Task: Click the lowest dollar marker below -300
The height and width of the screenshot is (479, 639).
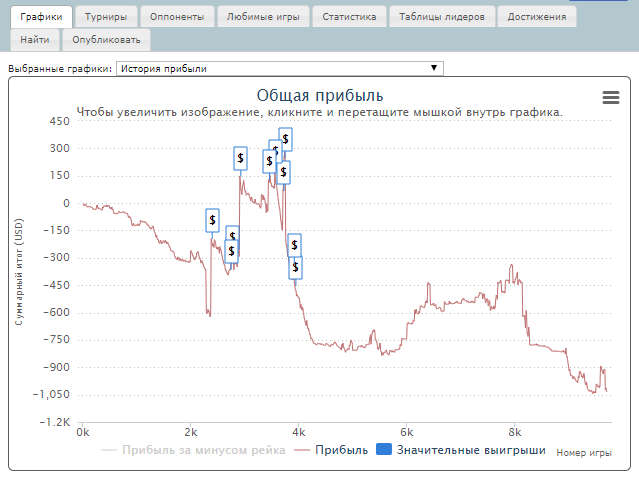Action: click(x=295, y=267)
